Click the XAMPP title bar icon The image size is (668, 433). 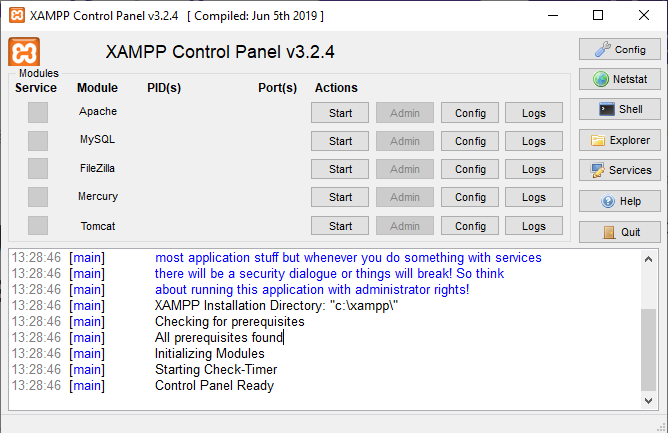14,15
